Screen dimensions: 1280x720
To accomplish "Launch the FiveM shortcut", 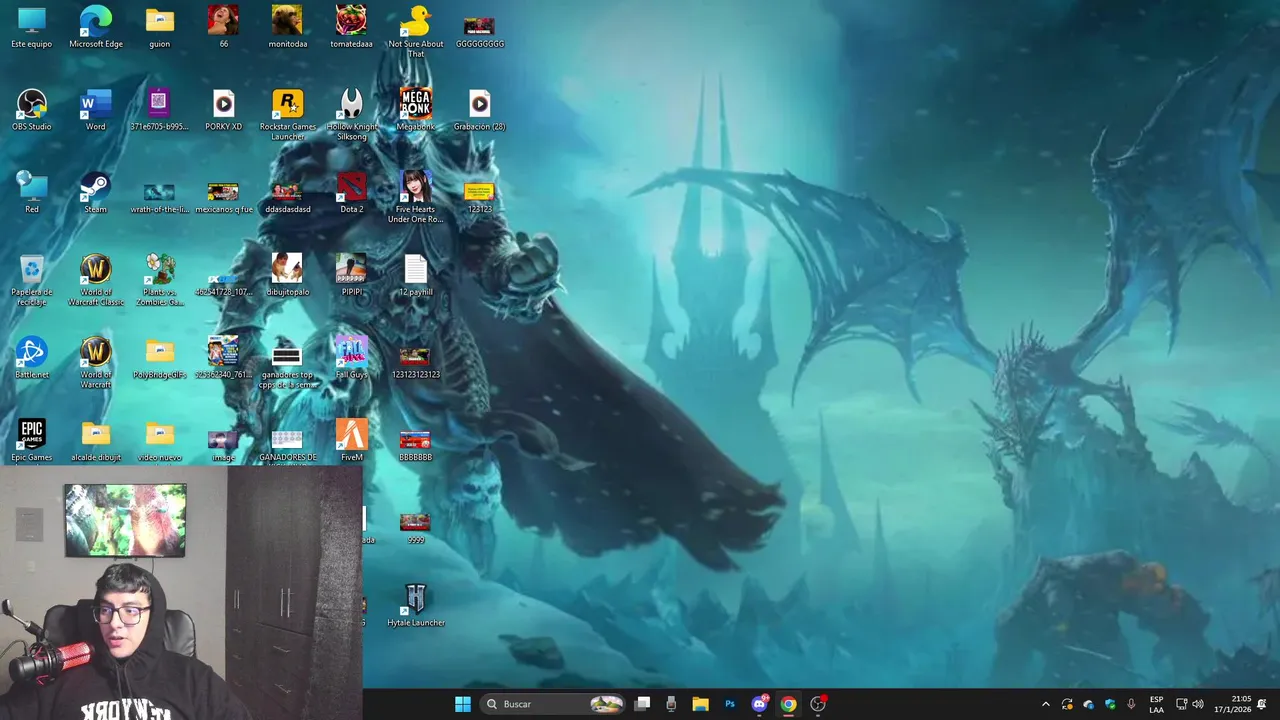I will (x=351, y=441).
